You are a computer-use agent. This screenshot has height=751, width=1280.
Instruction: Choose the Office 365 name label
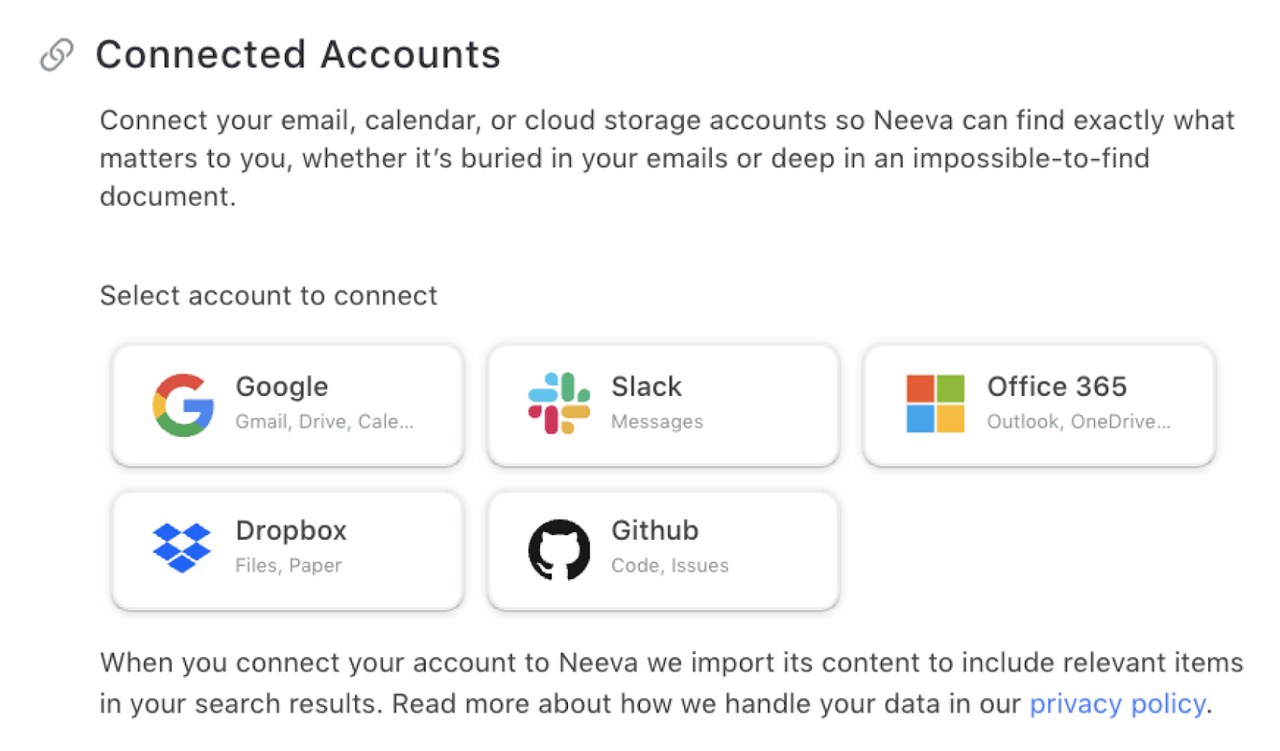[x=1056, y=387]
